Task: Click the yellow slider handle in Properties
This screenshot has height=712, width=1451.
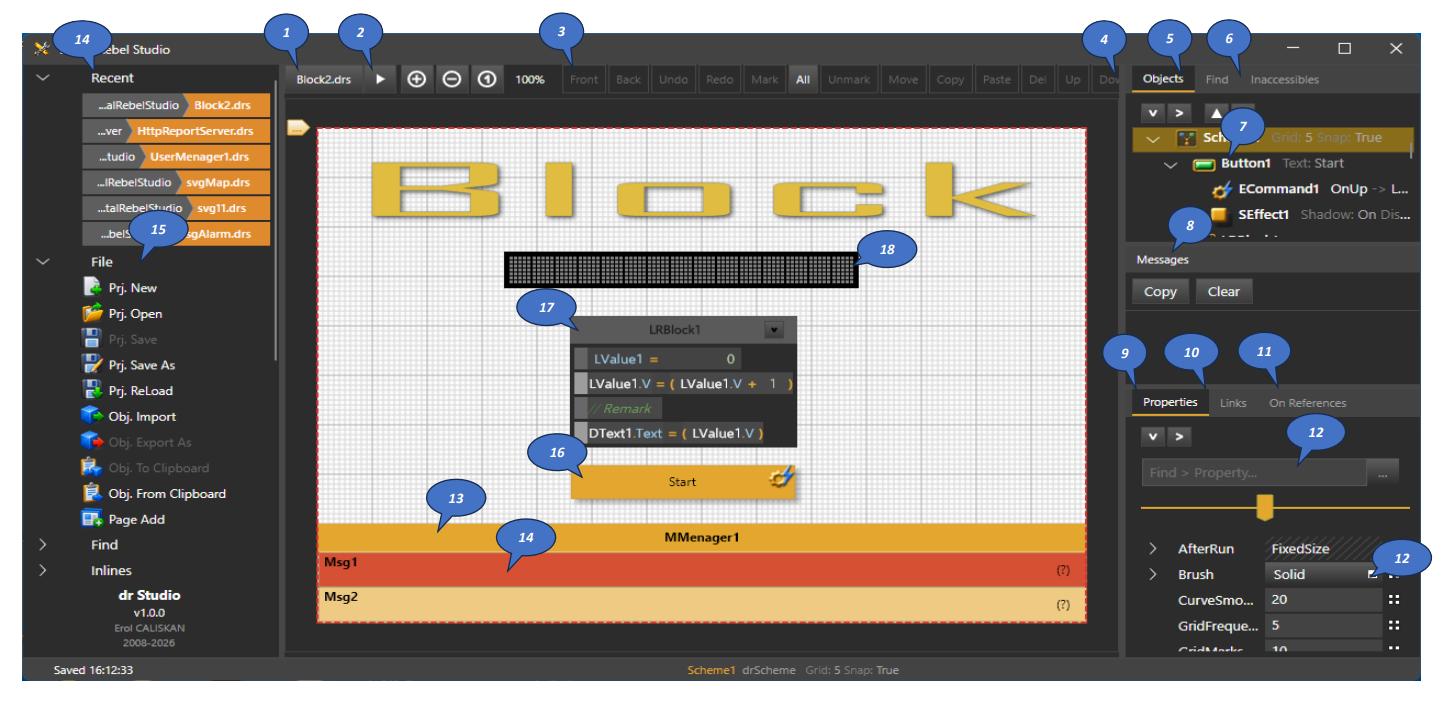Action: 1264,507
